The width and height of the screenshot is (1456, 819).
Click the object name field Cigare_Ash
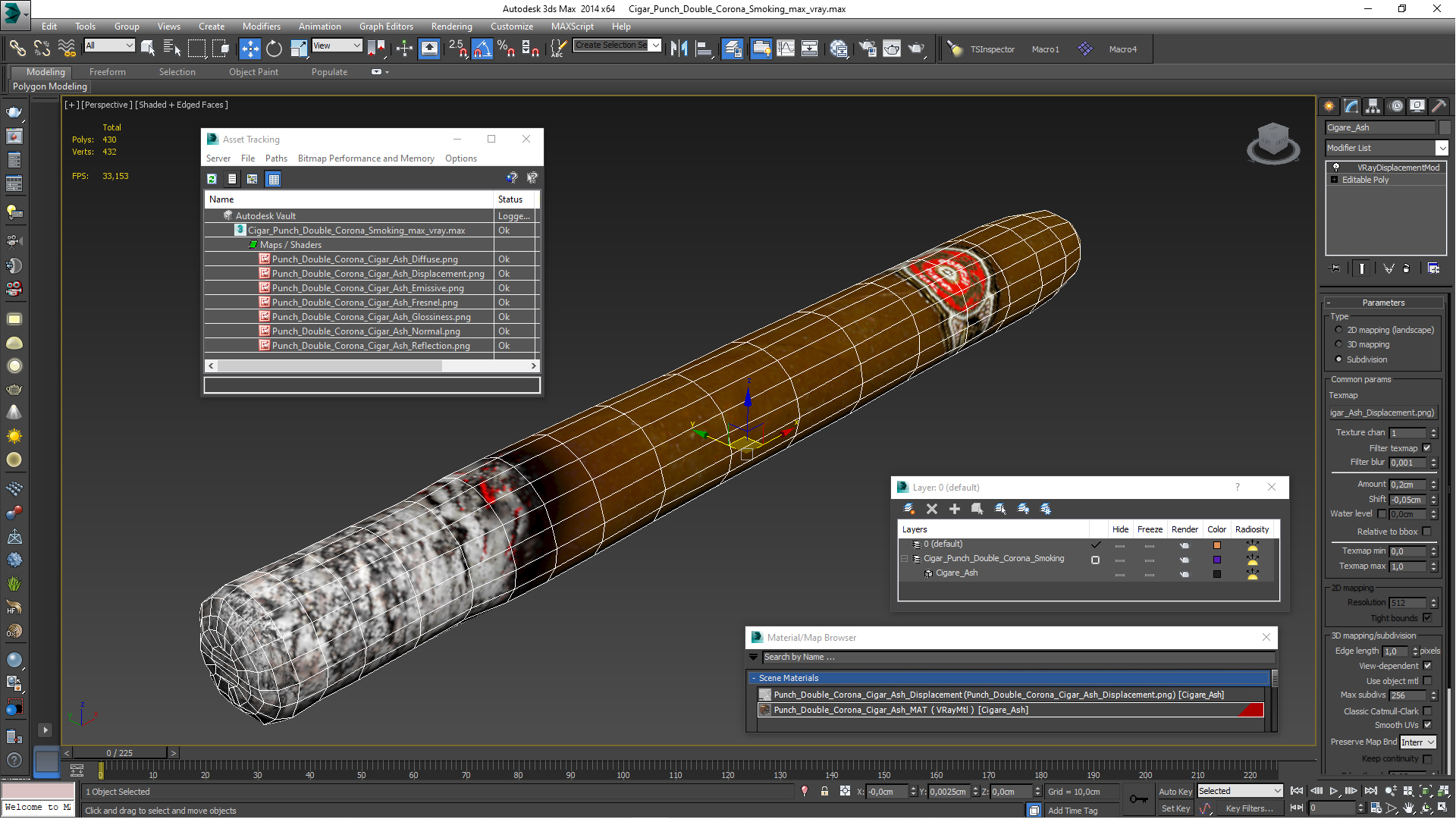click(1380, 127)
